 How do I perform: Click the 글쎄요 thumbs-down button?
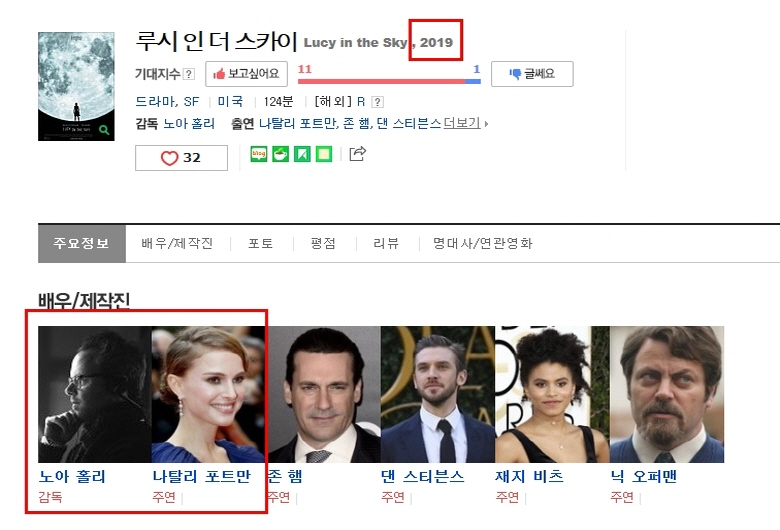(531, 73)
